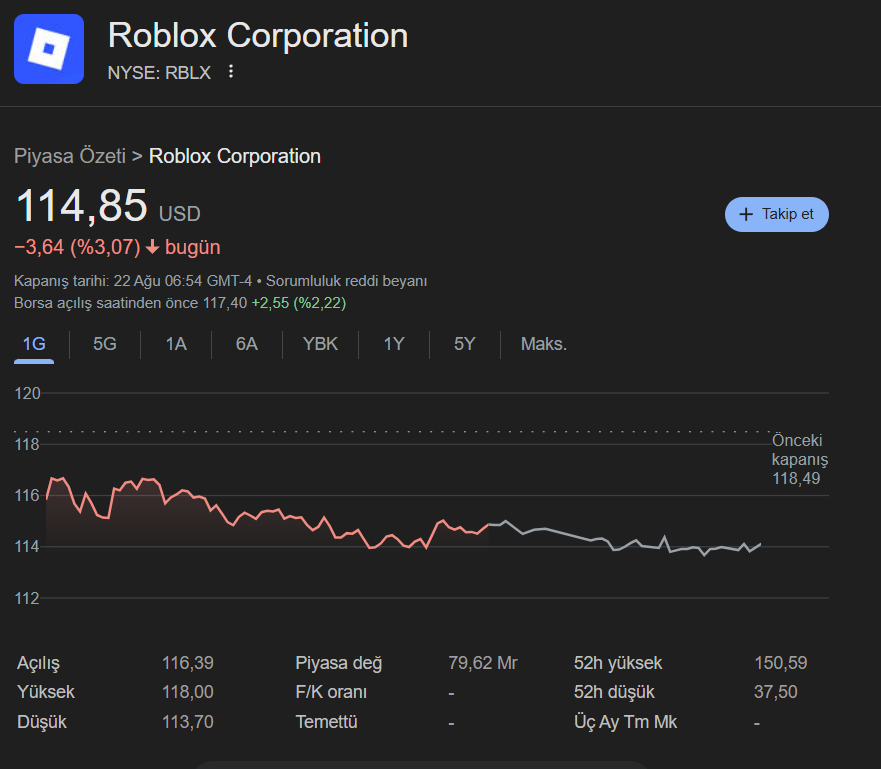Switch to the 6A time range tab

coord(247,344)
